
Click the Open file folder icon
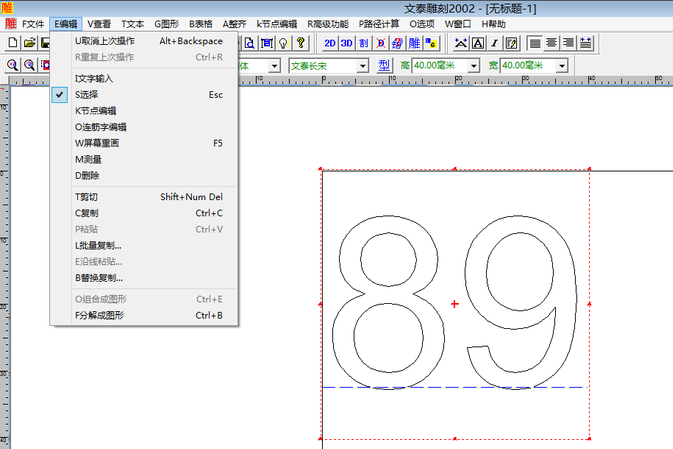[x=29, y=43]
